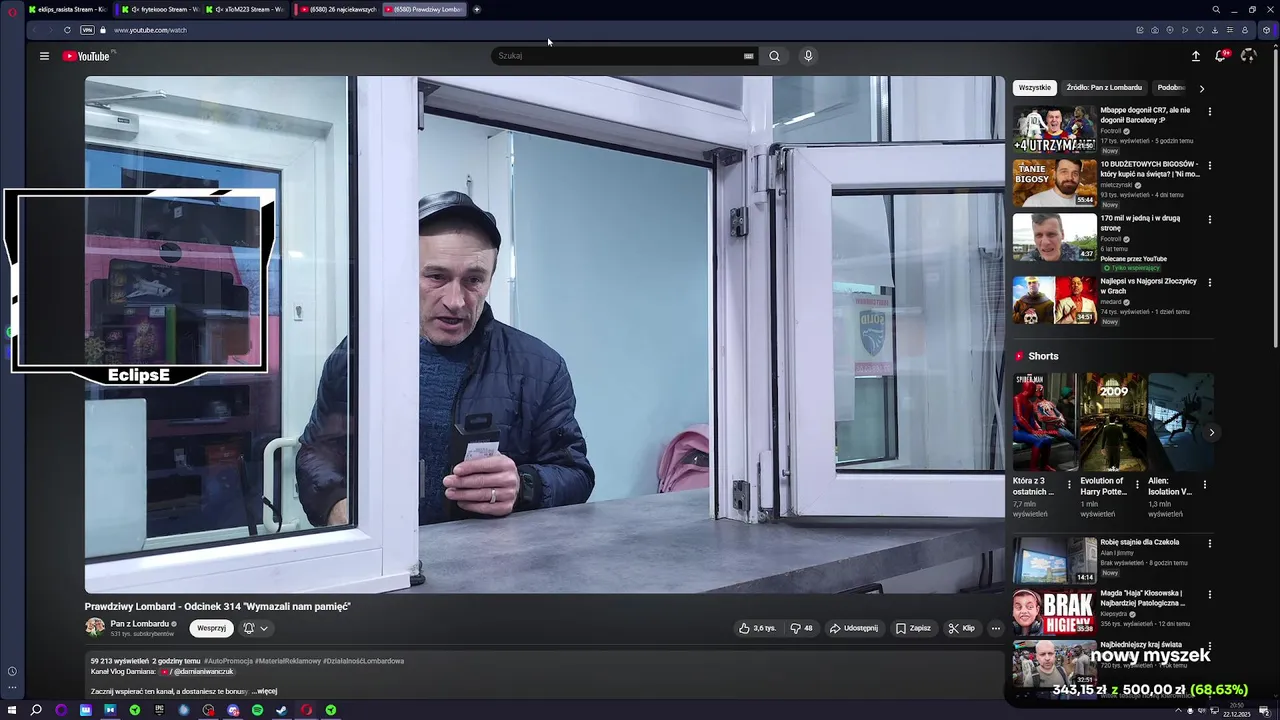Viewport: 1280px width, 720px height.
Task: Switch to frytekooo Stream browser tab
Action: click(x=159, y=9)
